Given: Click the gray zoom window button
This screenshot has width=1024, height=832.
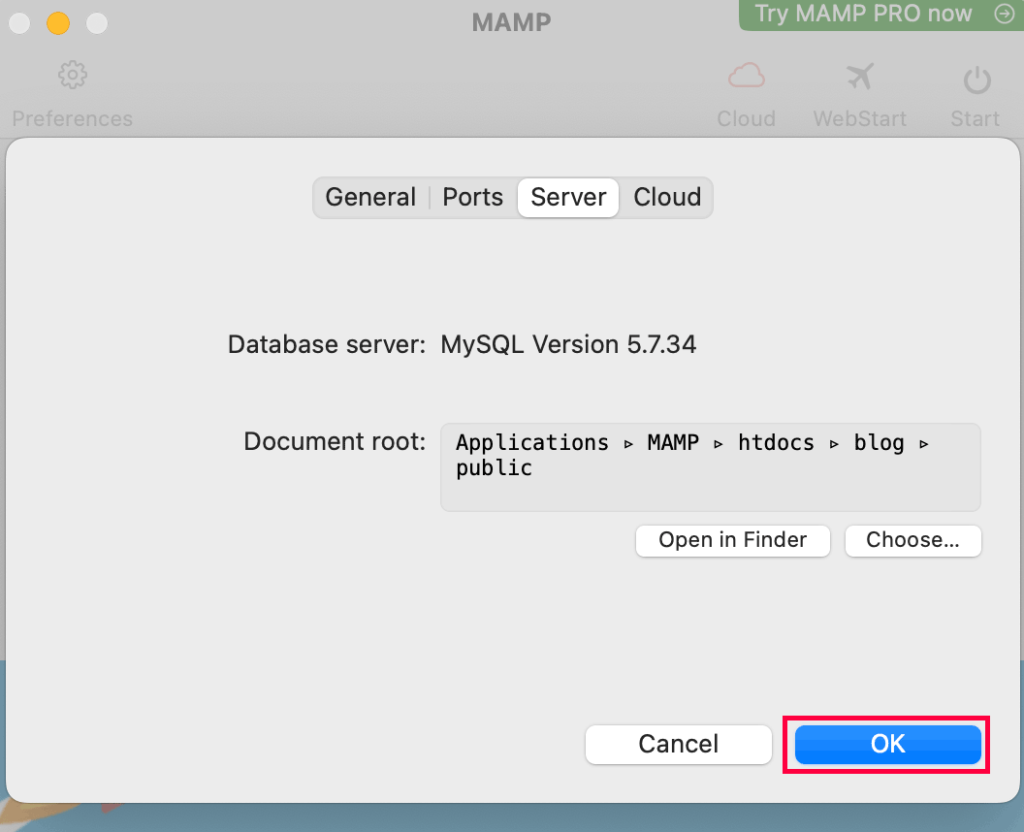Looking at the screenshot, I should [x=96, y=22].
